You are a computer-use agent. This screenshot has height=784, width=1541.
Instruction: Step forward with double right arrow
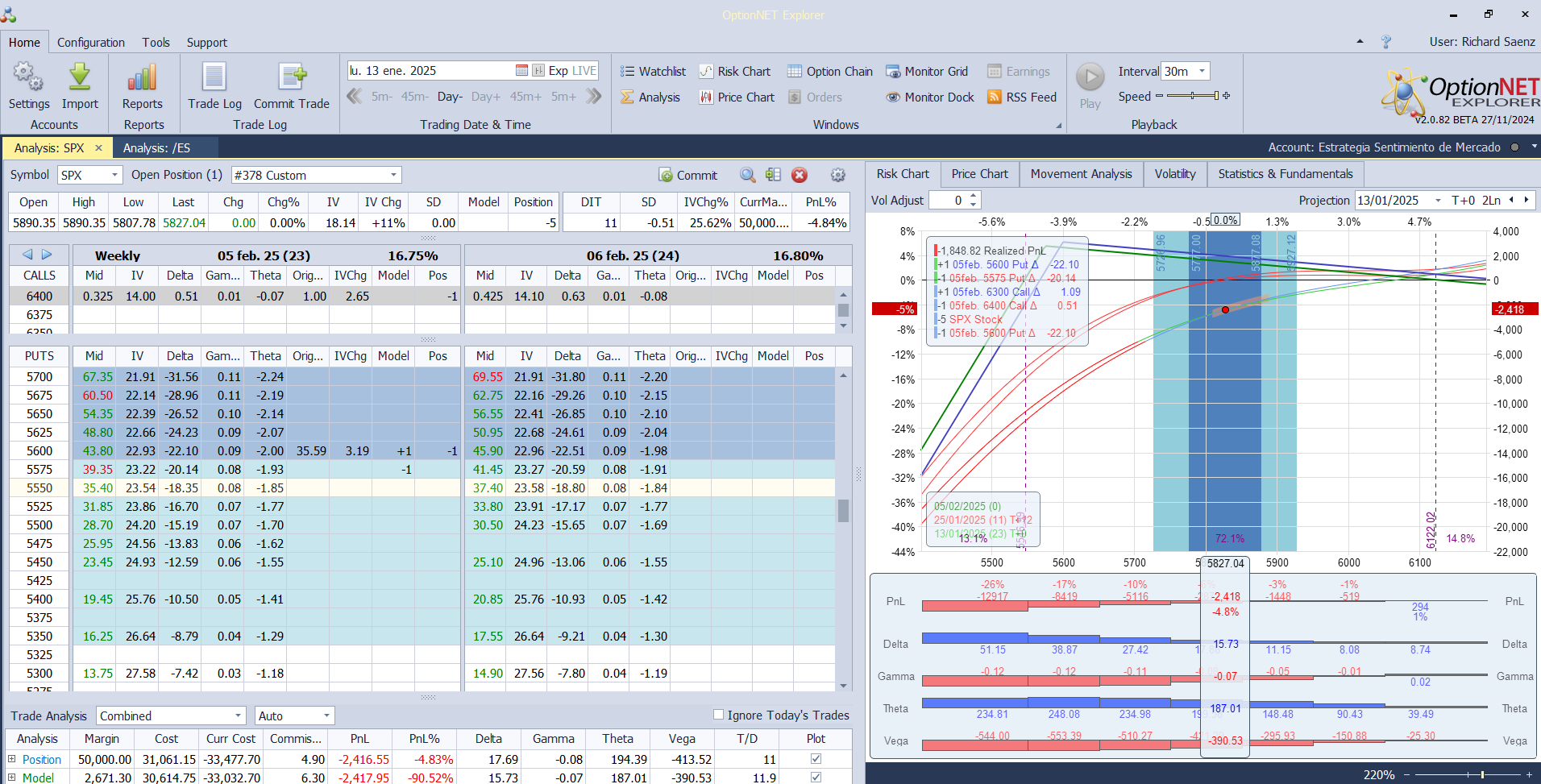tap(594, 97)
